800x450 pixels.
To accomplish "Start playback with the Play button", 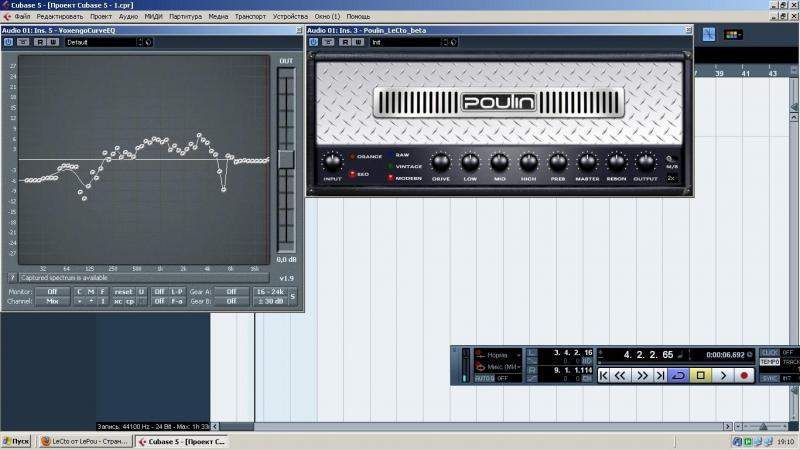I will pyautogui.click(x=723, y=375).
